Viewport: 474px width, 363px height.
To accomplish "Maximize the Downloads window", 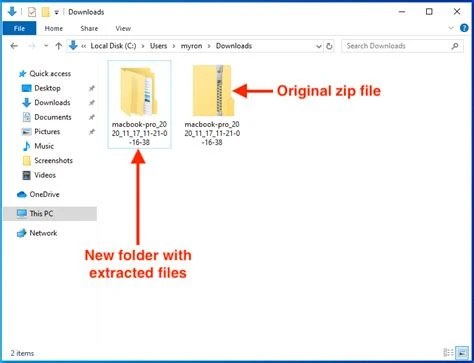I will 429,12.
